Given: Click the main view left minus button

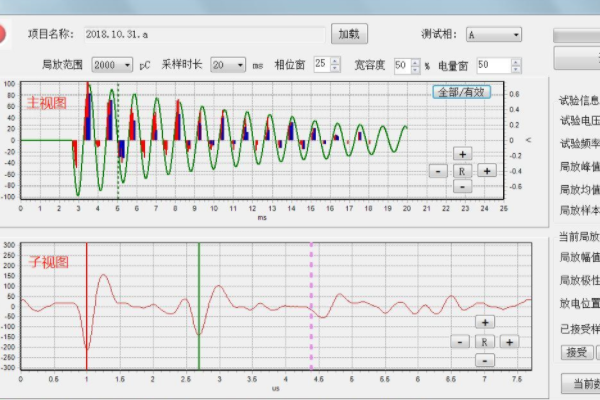Looking at the screenshot, I should pos(437,171).
